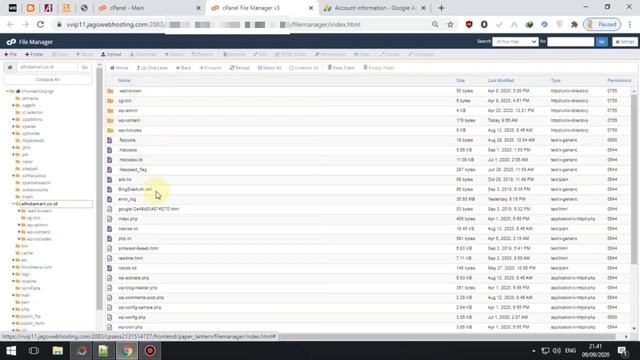Bookmark page with the star icon
Screen dimensions: 640x360
[x=450, y=24]
